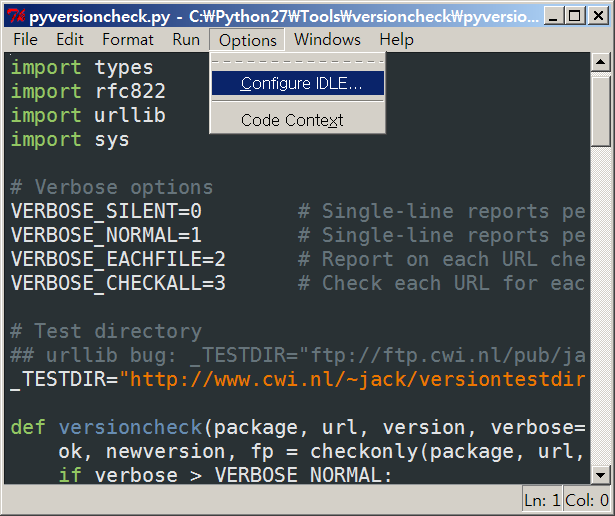Screen dimensions: 615x516
Task: Minimize the IDLE editor window
Action: (x=553, y=16)
